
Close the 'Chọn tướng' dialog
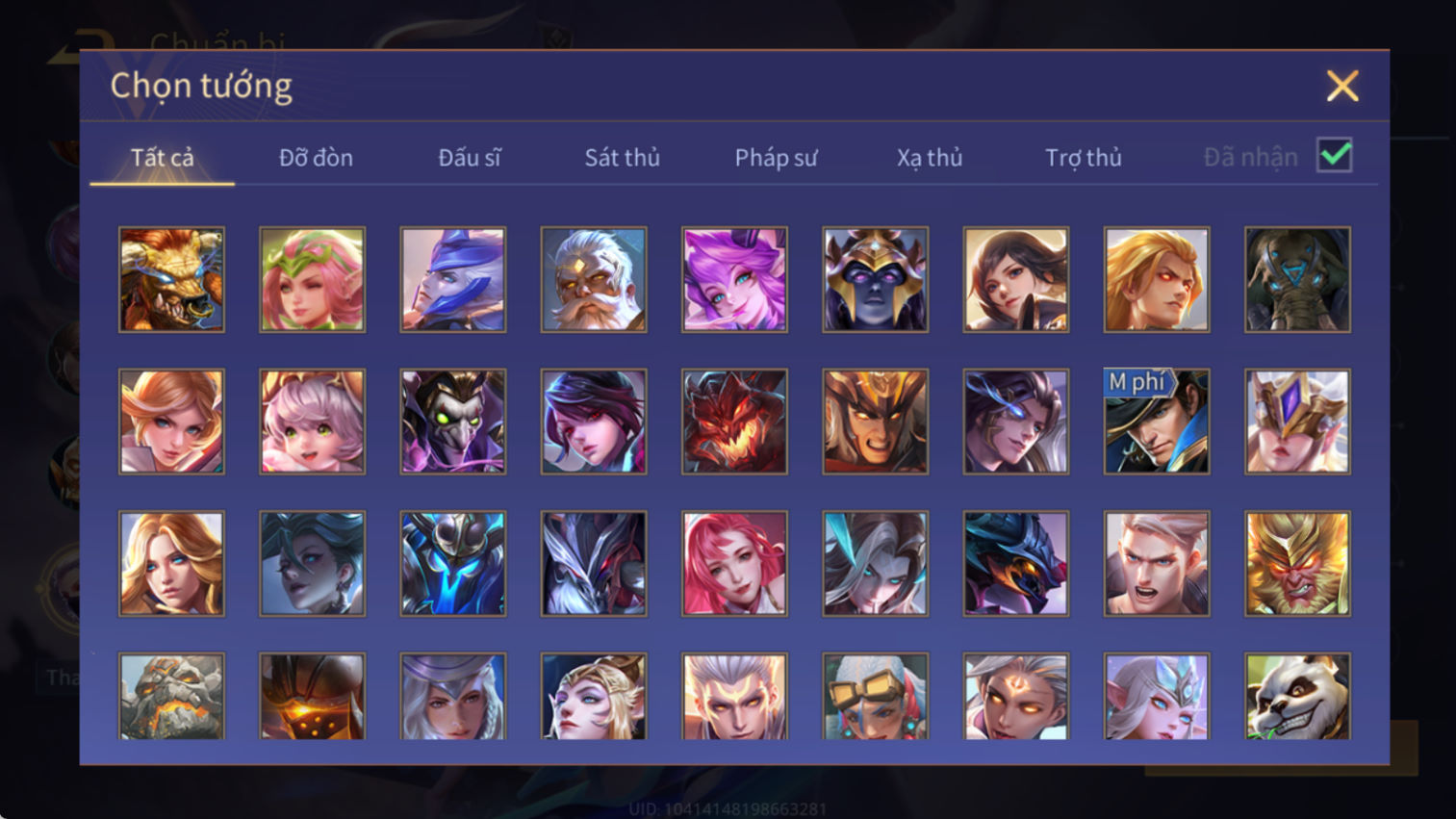(1342, 86)
